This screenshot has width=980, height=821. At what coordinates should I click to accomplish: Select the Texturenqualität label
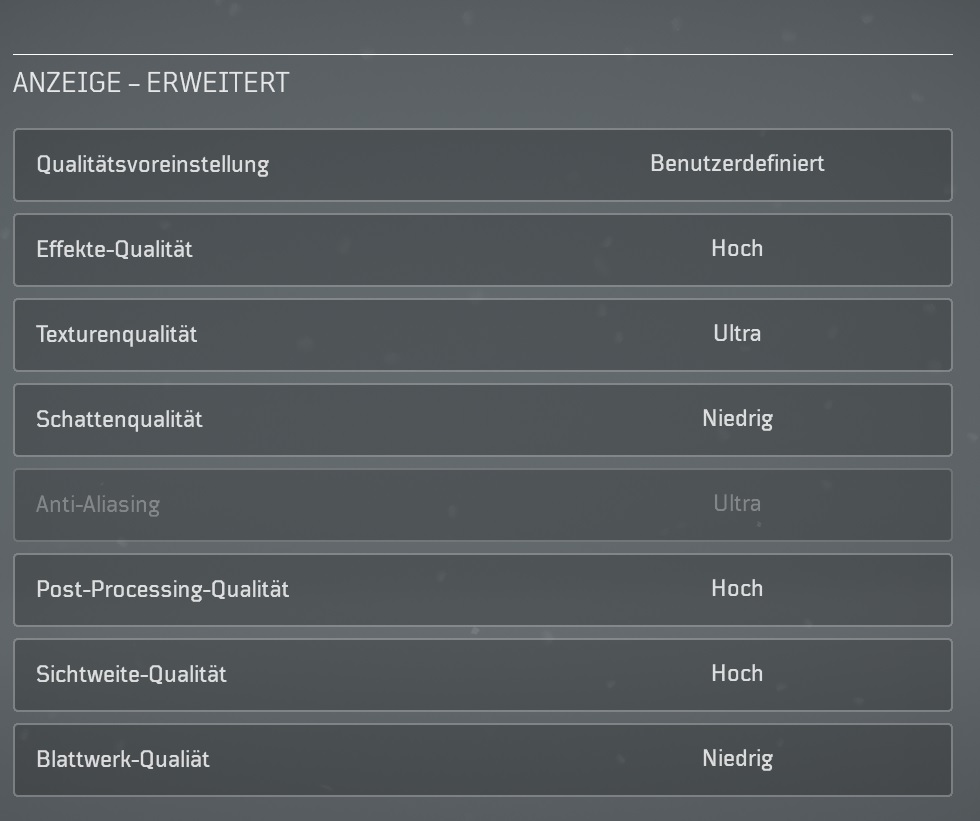point(116,334)
